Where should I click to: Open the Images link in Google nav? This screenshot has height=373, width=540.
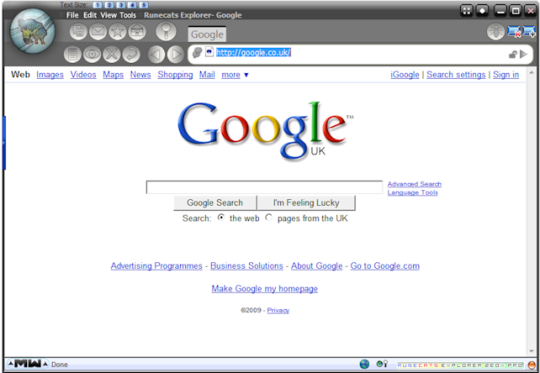50,75
